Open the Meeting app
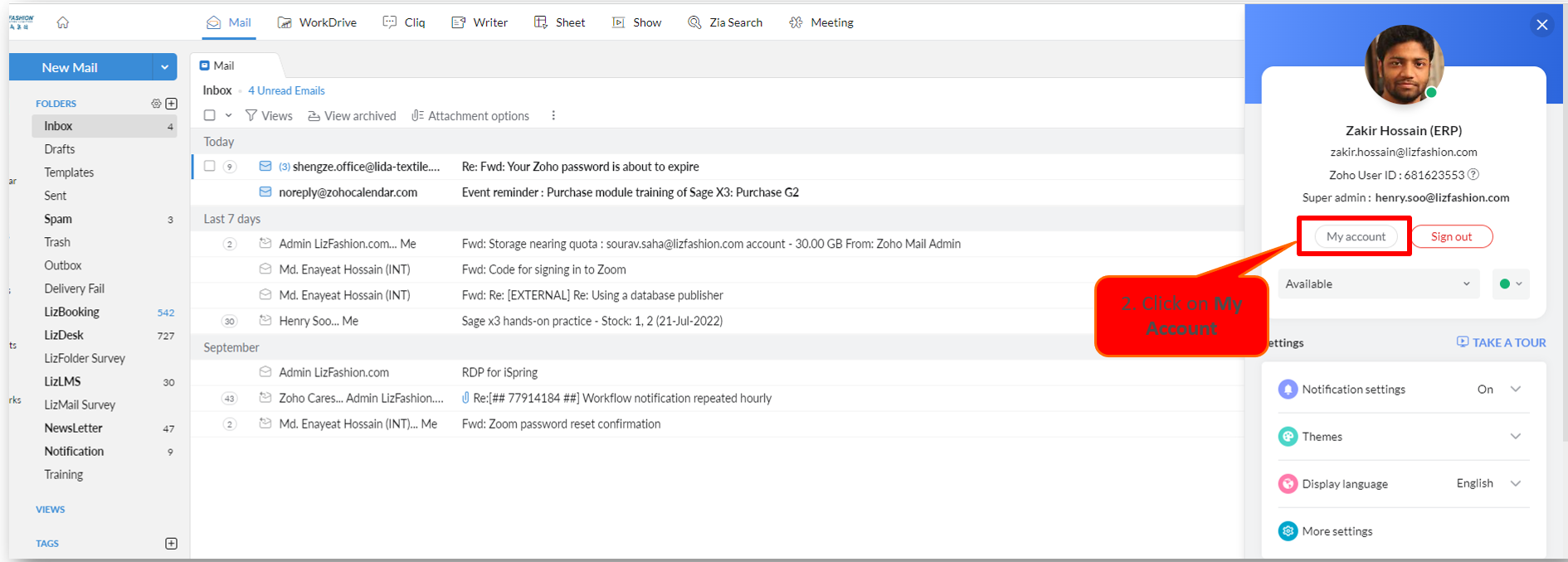 tap(821, 22)
